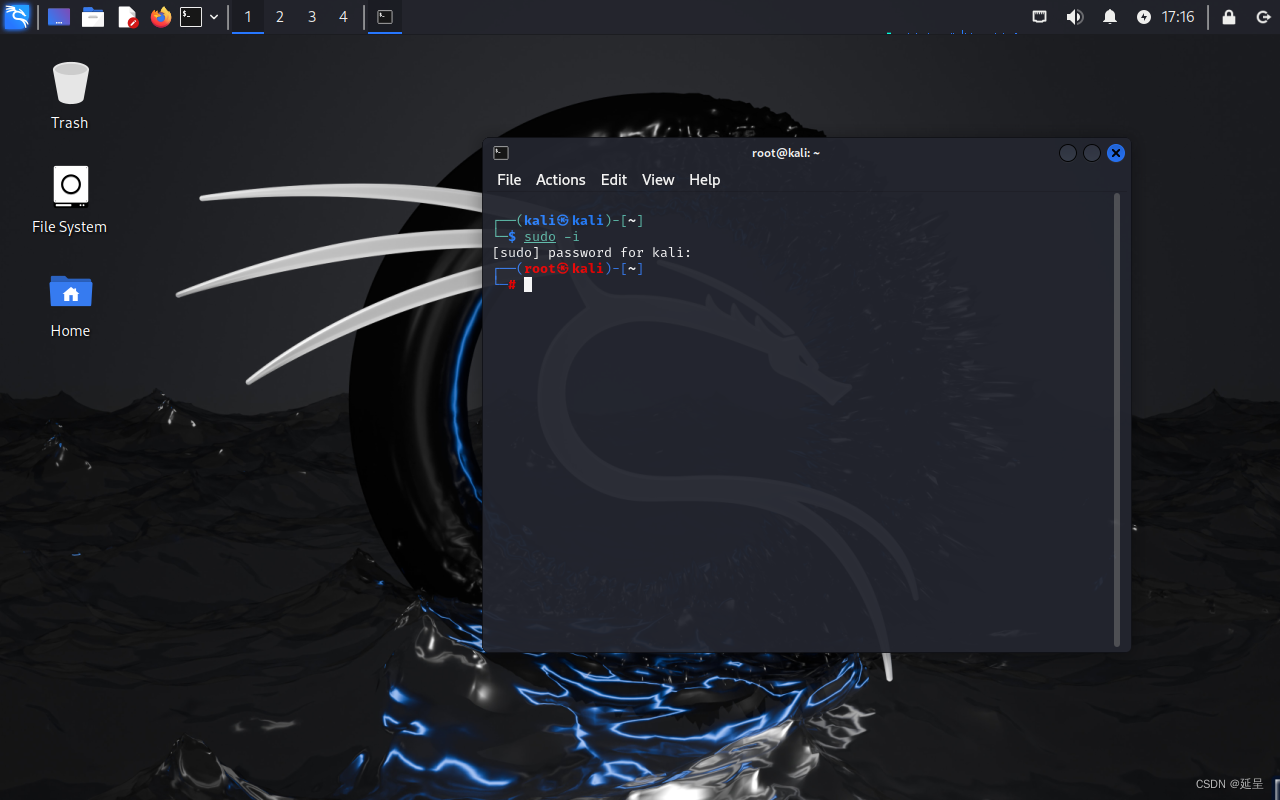Screen dimensions: 1280x800
Task: Select the File System desktop icon
Action: [70, 200]
